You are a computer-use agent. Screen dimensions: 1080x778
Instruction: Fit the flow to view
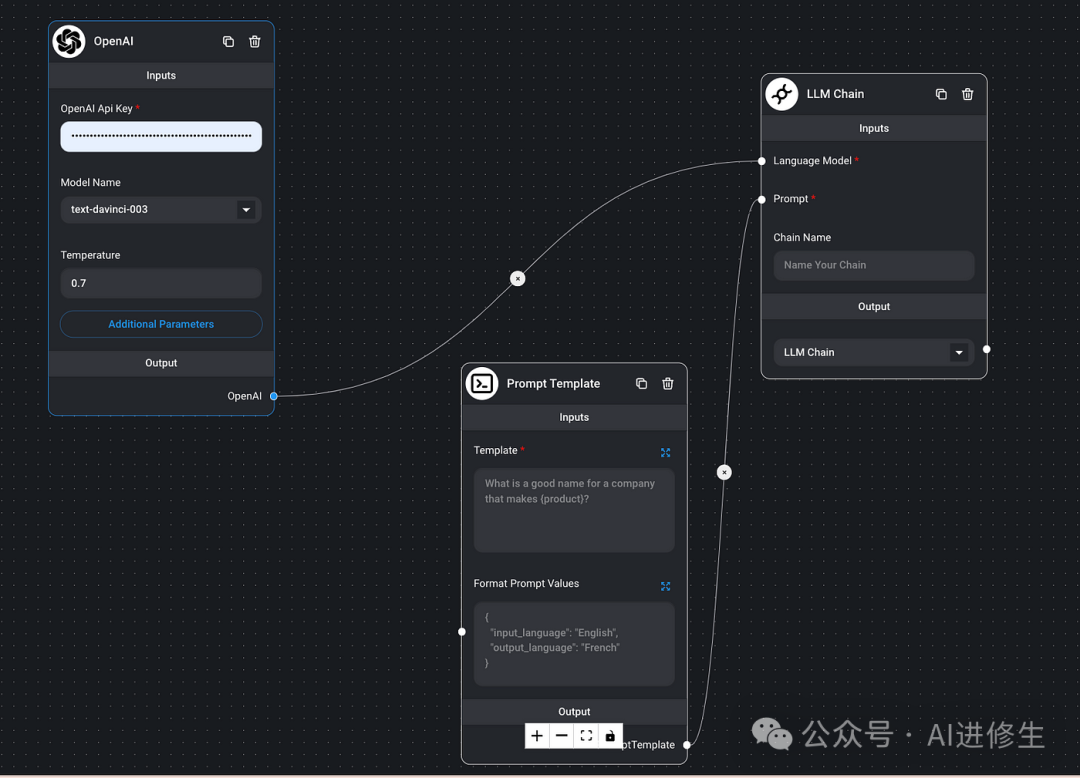586,736
